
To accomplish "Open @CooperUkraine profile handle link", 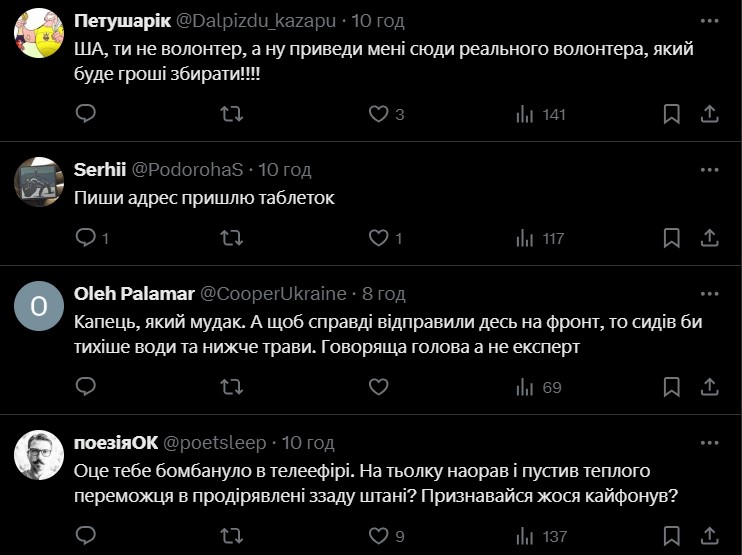I will tap(274, 293).
